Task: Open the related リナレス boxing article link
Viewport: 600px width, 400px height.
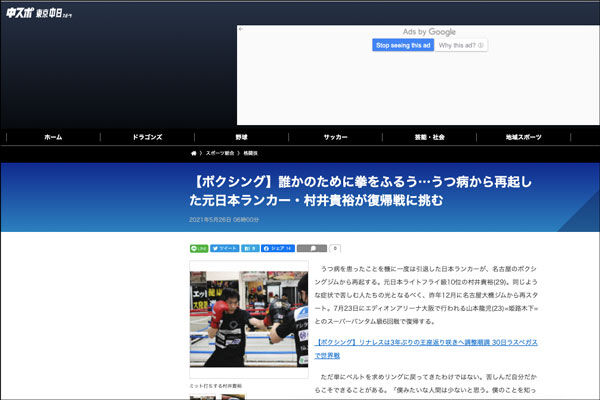Action: point(426,349)
